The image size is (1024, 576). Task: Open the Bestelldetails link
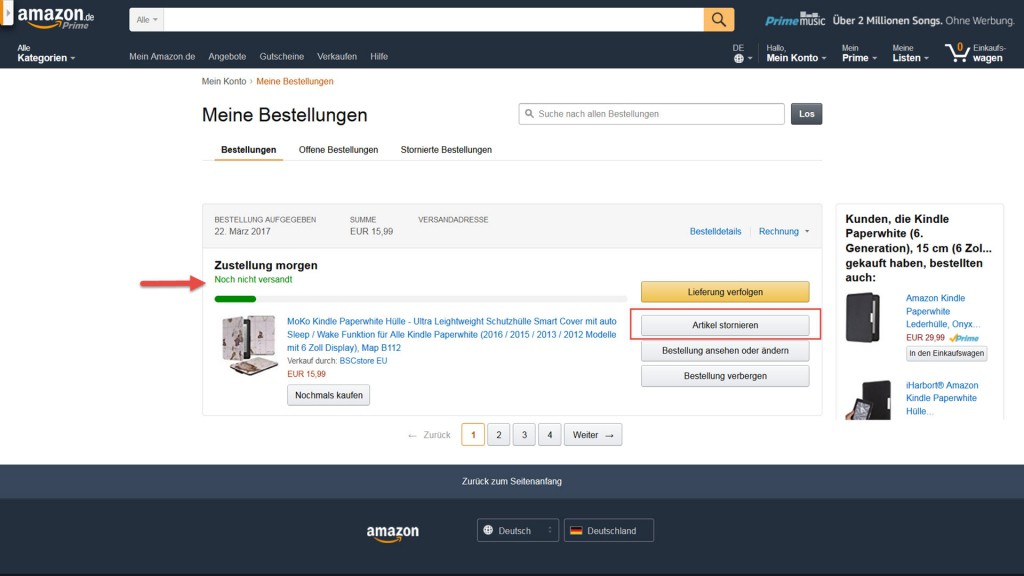[x=715, y=231]
